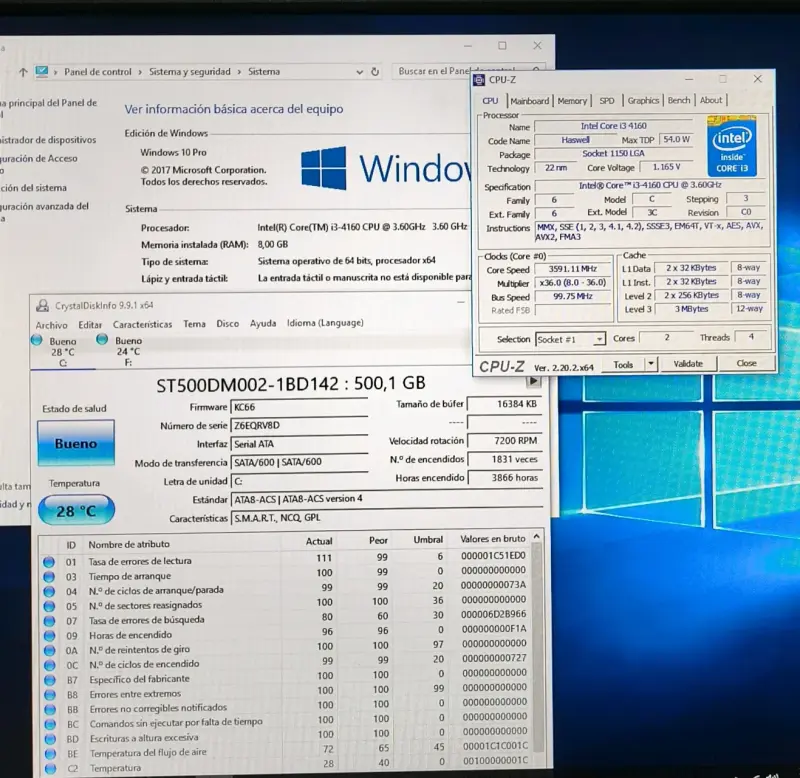Image resolution: width=800 pixels, height=778 pixels.
Task: Click status dot for sectores reasignados
Action: click(x=49, y=606)
